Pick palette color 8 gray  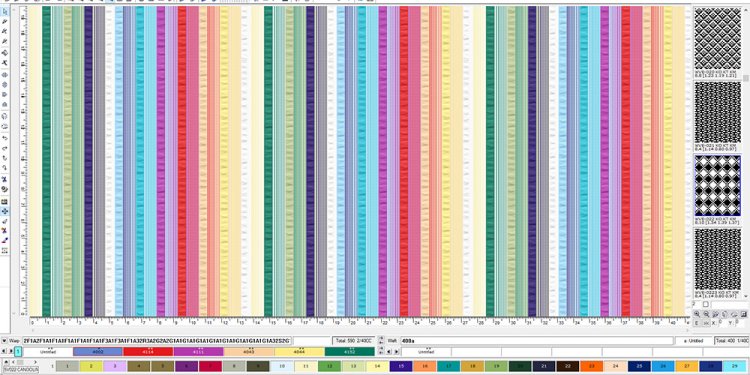coord(234,366)
